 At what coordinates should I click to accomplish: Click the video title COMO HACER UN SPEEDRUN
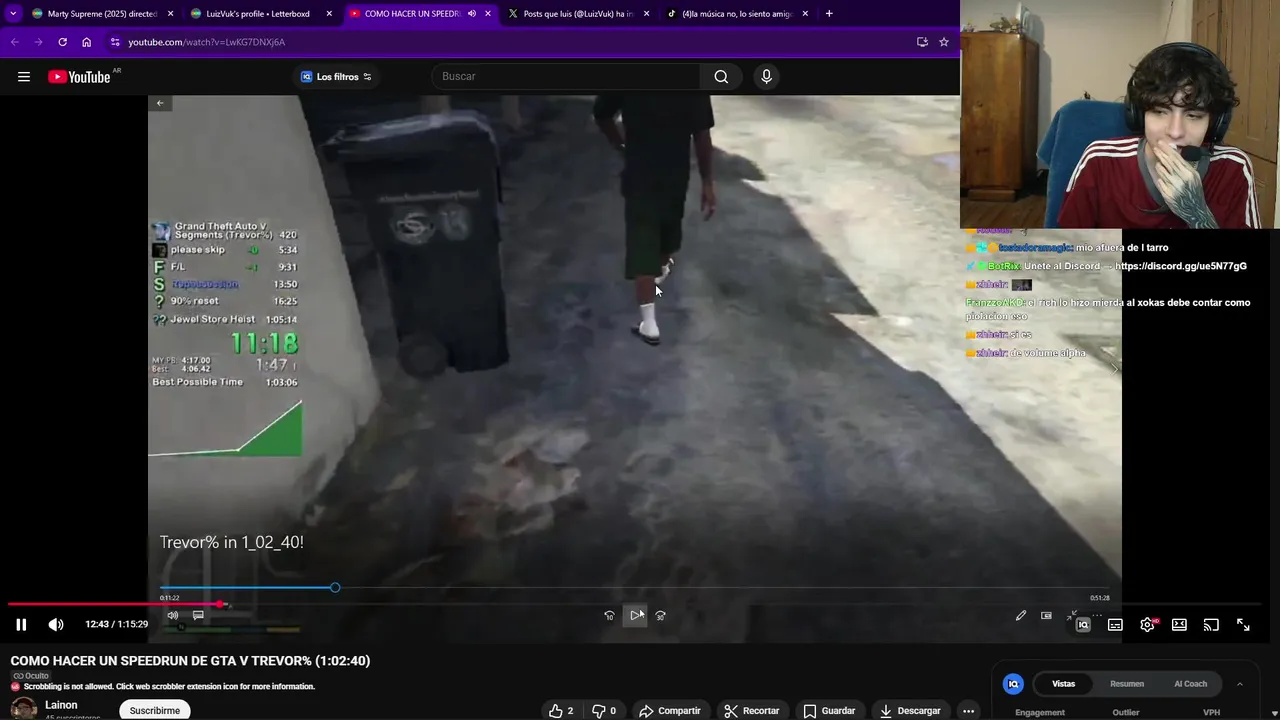tap(190, 661)
